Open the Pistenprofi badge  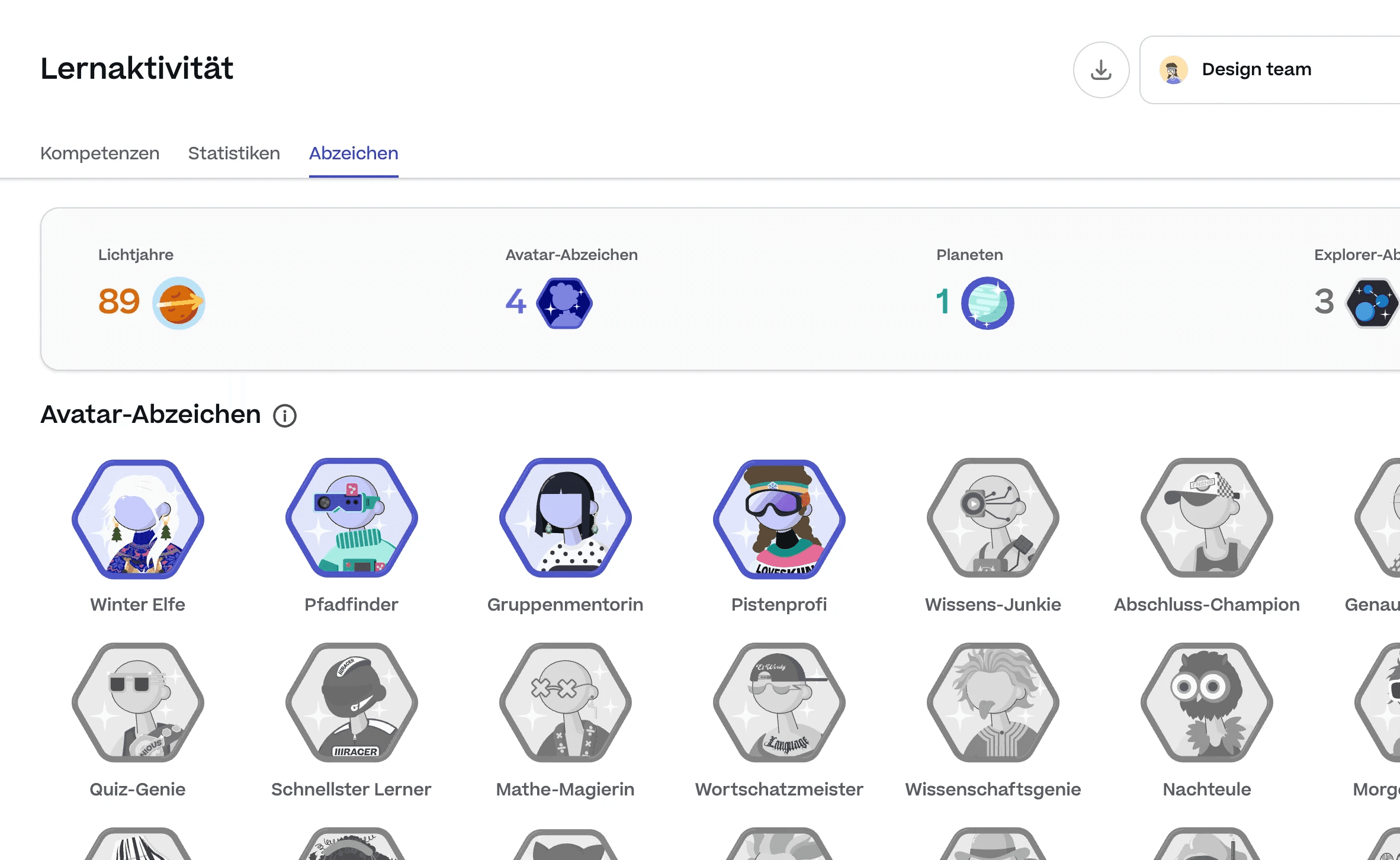coord(779,519)
